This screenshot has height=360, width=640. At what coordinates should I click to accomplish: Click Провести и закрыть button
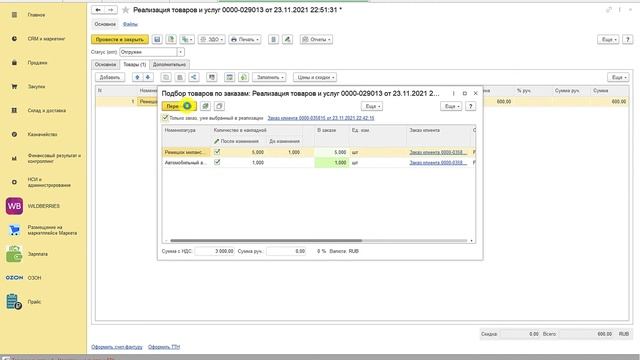tap(120, 40)
